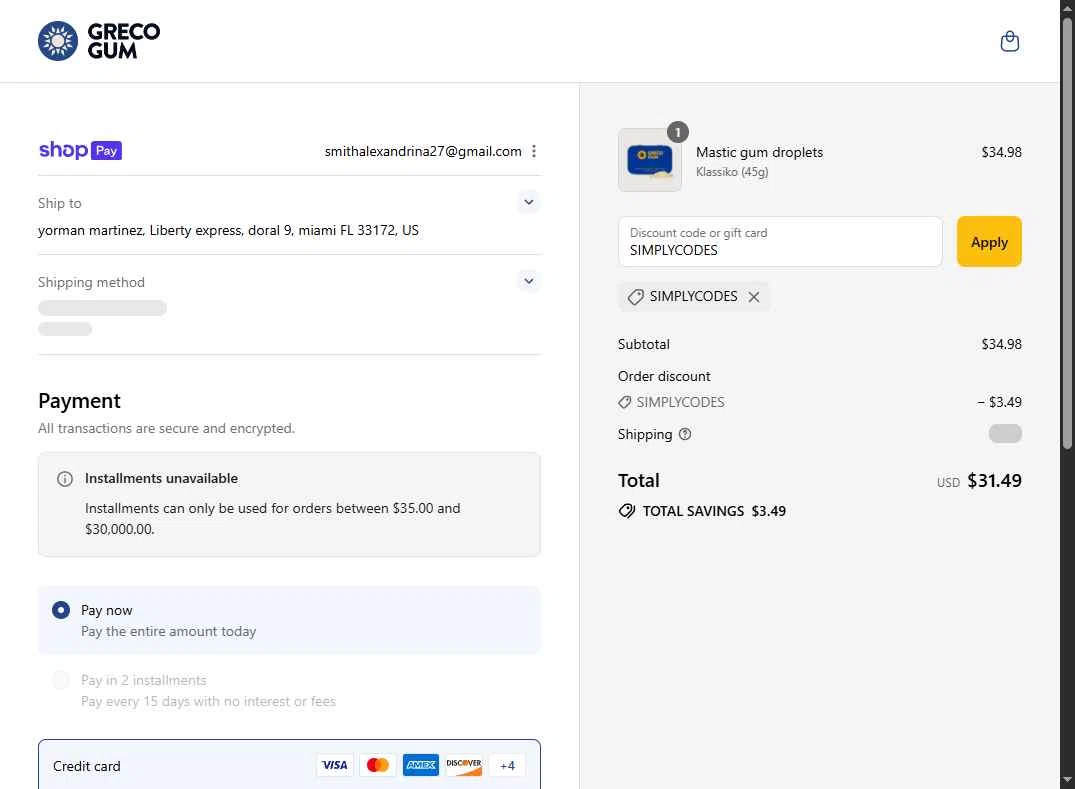Click the tag icon in SIMPLYCODES chip
The width and height of the screenshot is (1075, 789).
pyautogui.click(x=636, y=297)
